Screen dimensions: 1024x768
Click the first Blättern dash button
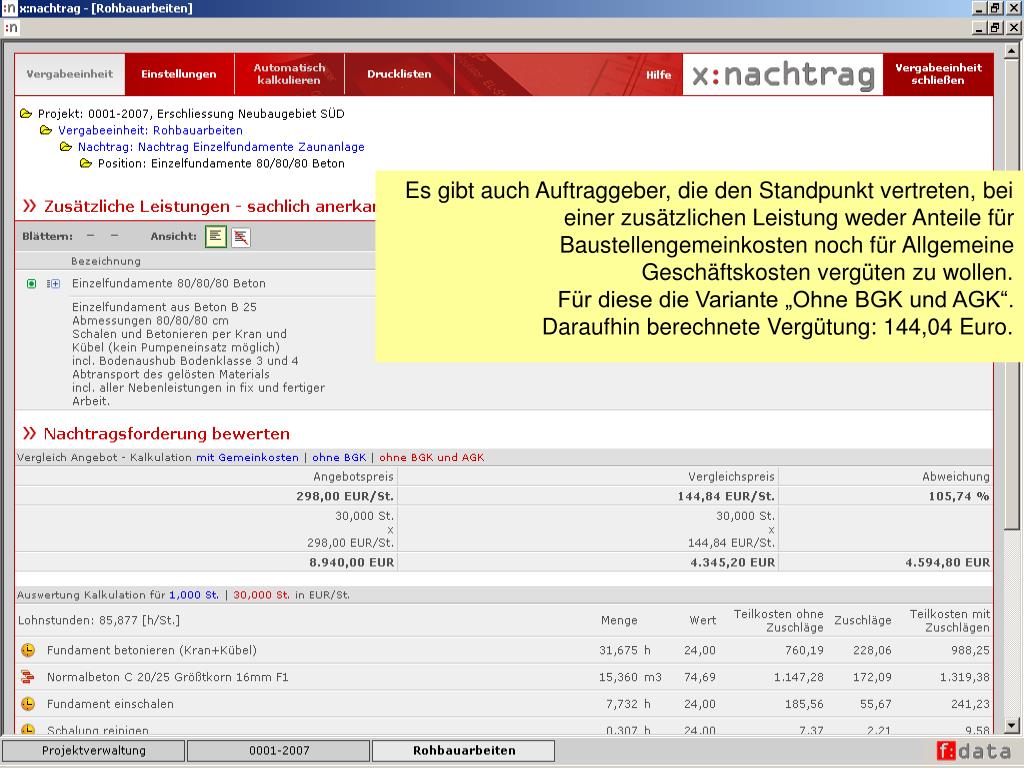pyautogui.click(x=91, y=236)
